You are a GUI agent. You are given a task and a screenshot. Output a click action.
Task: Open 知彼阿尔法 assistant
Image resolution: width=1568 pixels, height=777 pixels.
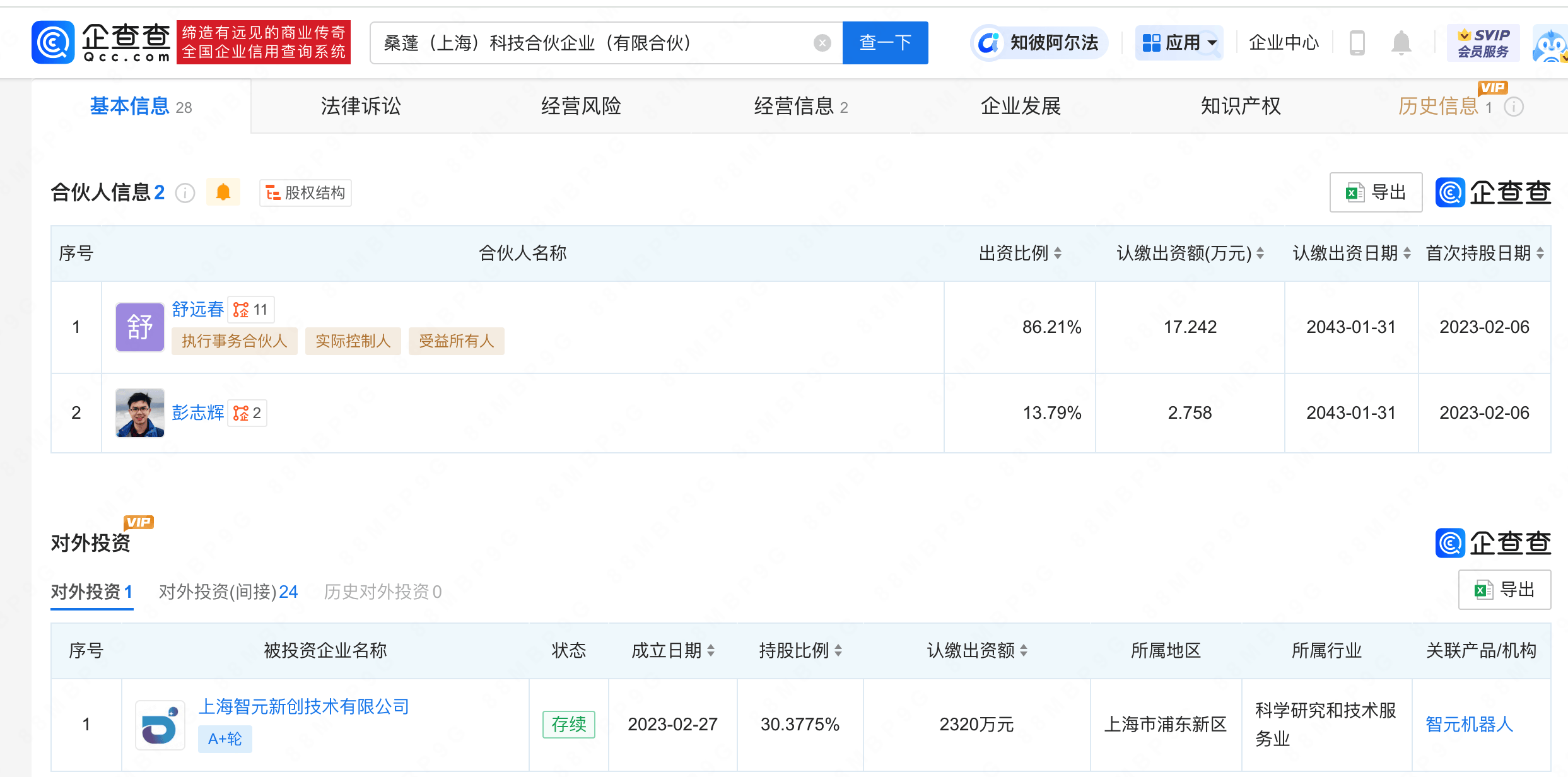pos(1038,43)
